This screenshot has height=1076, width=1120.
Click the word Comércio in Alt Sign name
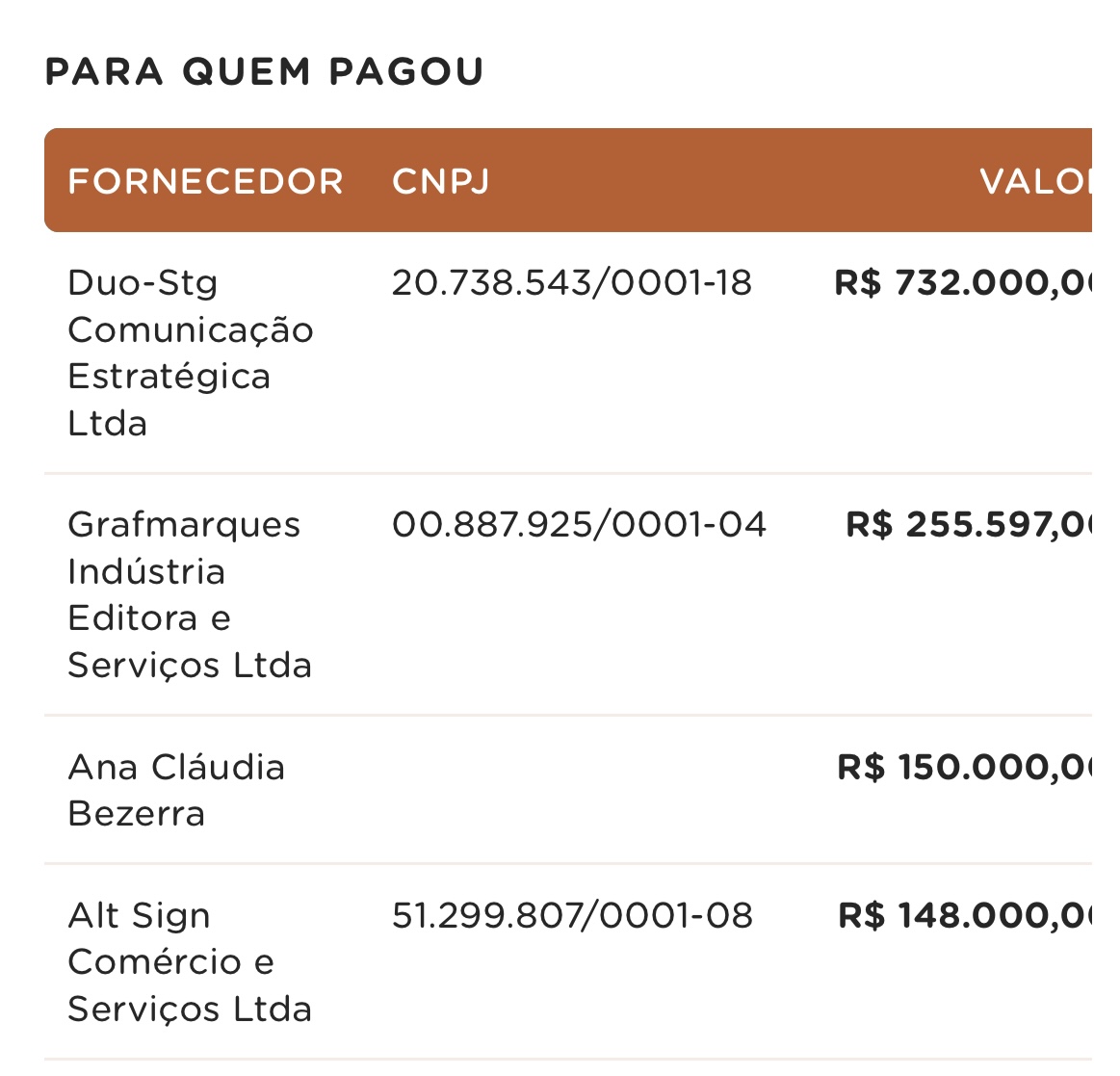[154, 962]
